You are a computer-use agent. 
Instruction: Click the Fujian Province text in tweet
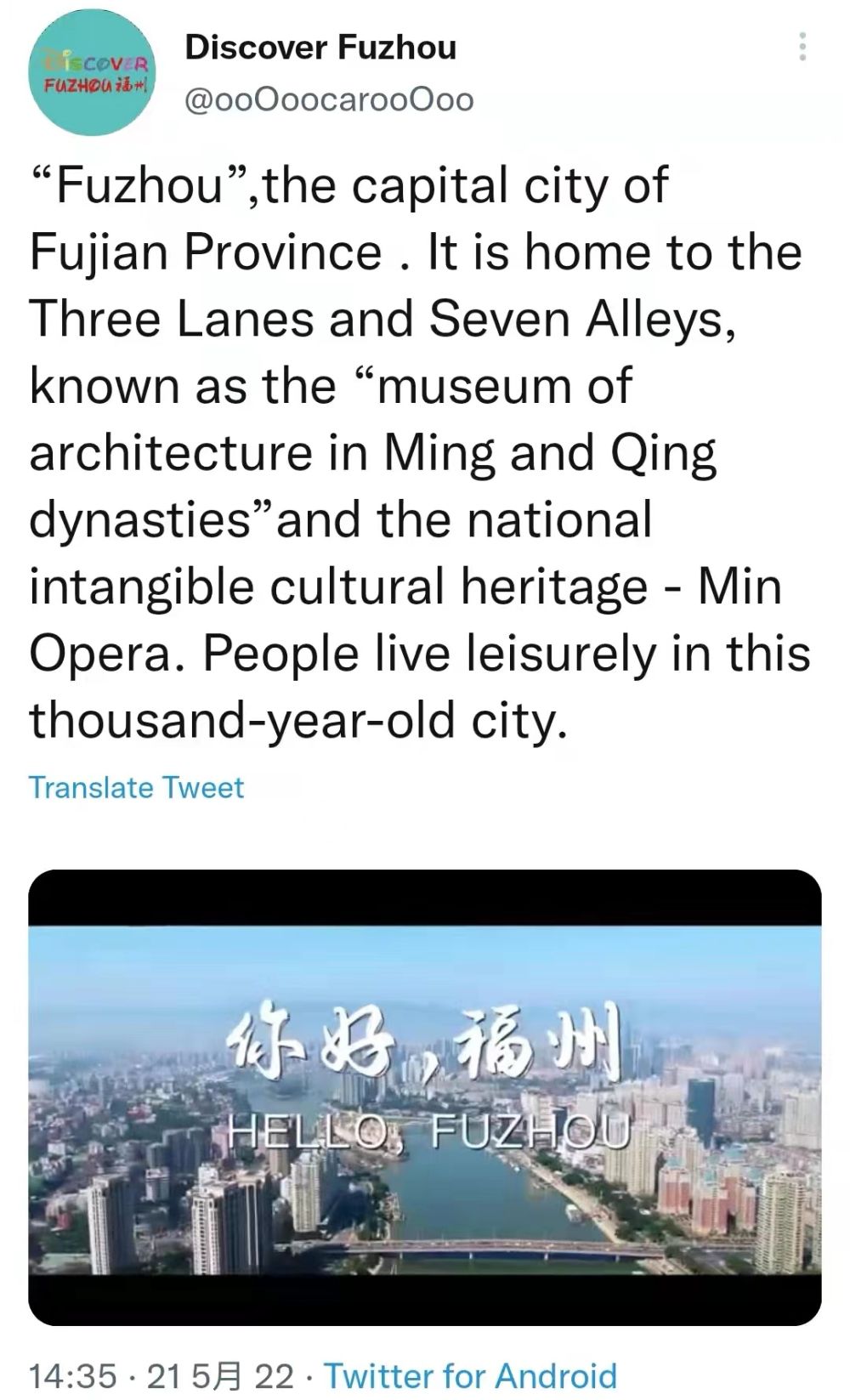[x=206, y=252]
